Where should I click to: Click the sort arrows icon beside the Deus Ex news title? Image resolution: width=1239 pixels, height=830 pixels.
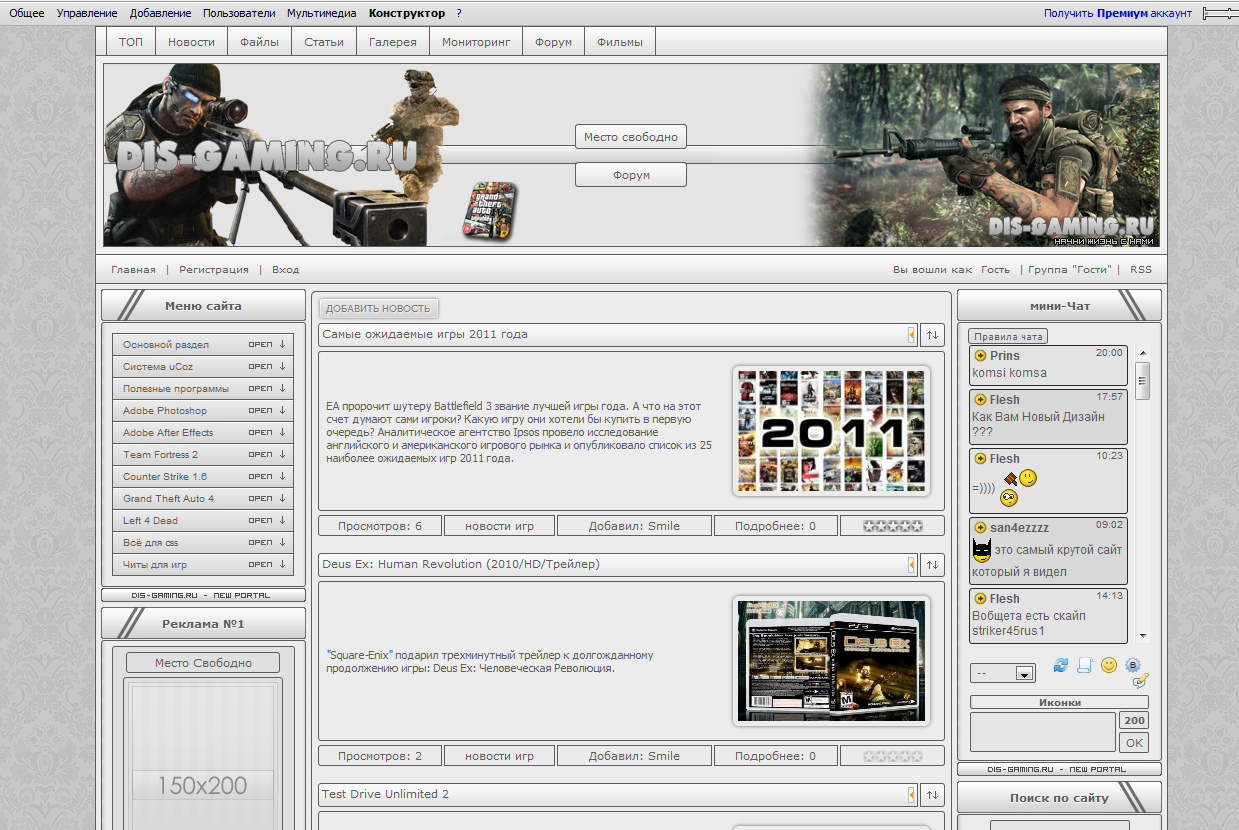point(932,565)
